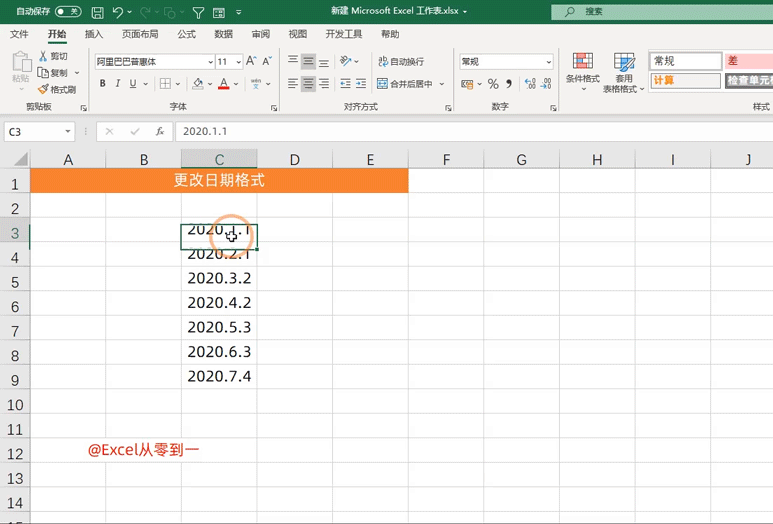Viewport: 773px width, 524px height.
Task: Click the cell borders icon
Action: (165, 83)
